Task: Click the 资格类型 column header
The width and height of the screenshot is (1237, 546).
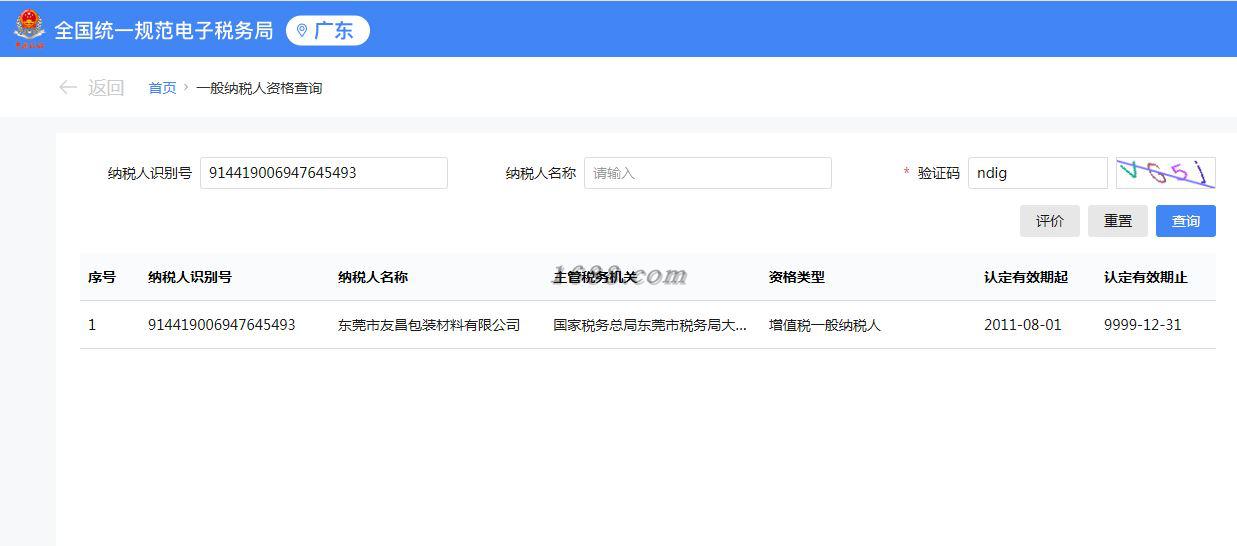Action: [797, 277]
